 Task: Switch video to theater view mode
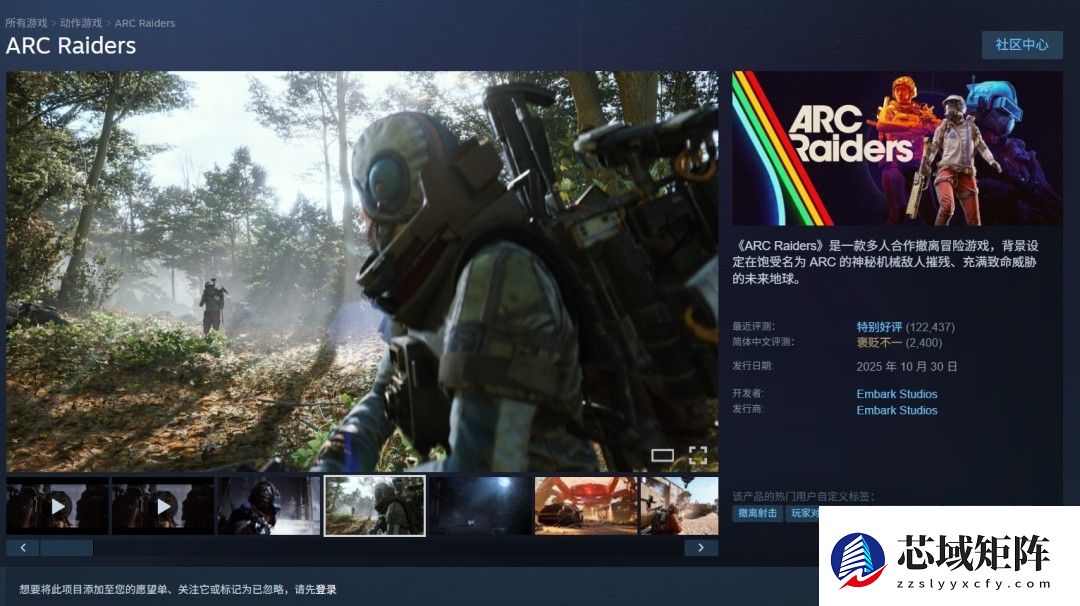coord(662,455)
